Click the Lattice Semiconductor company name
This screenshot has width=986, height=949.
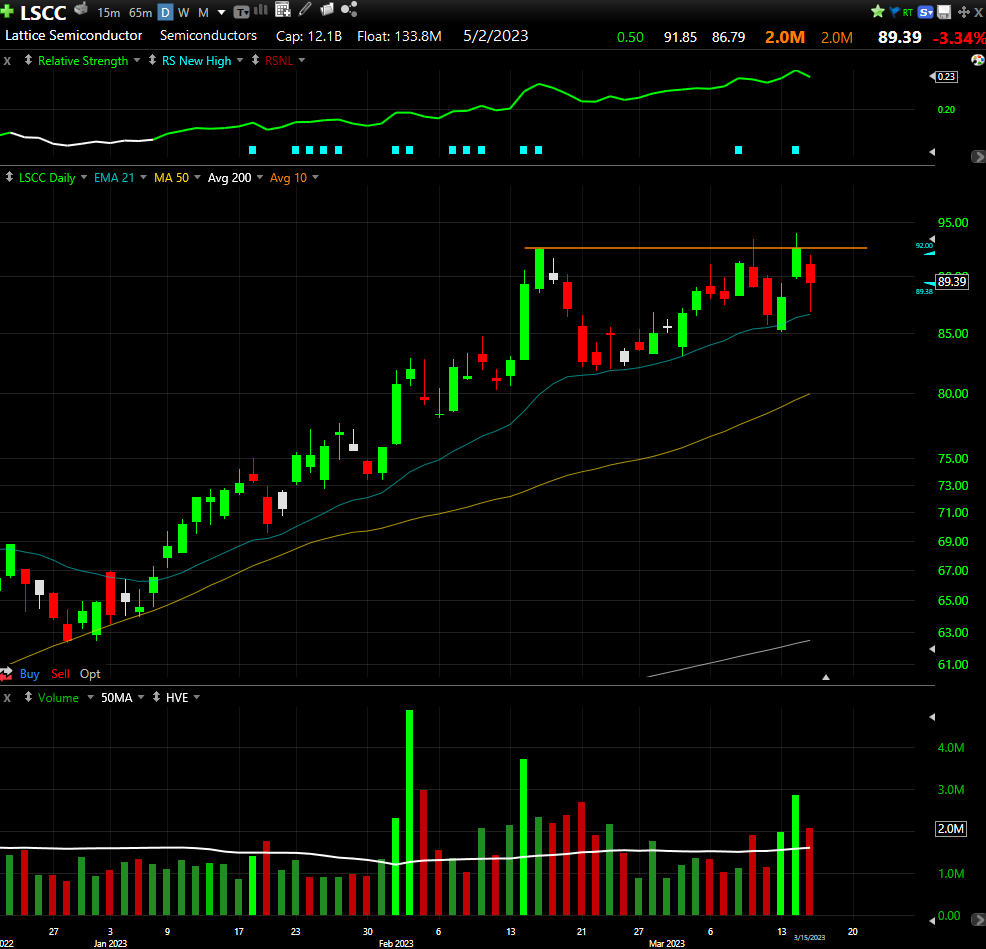pos(74,36)
